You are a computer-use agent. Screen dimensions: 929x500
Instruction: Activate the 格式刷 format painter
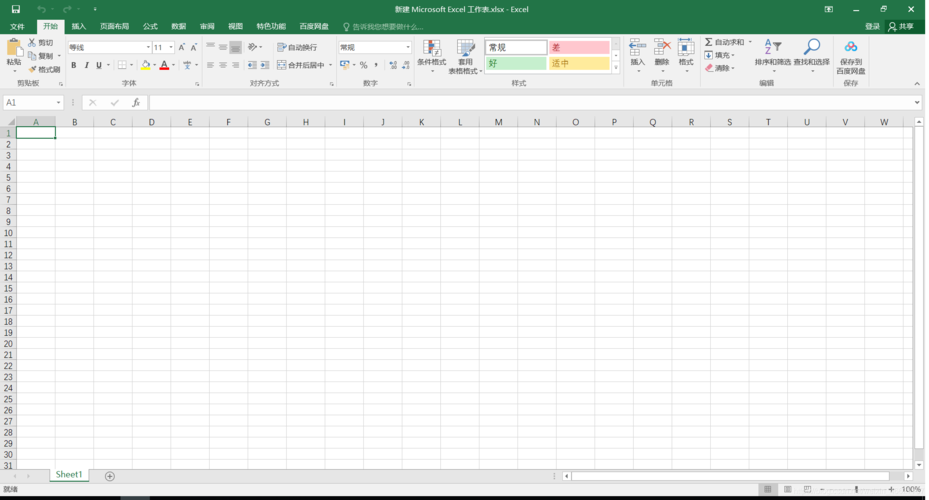44,69
